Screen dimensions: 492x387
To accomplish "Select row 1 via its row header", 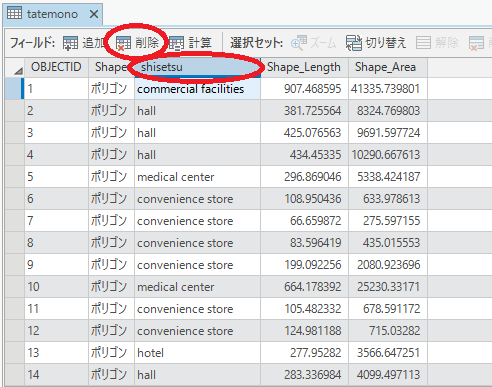I will [x=14, y=89].
